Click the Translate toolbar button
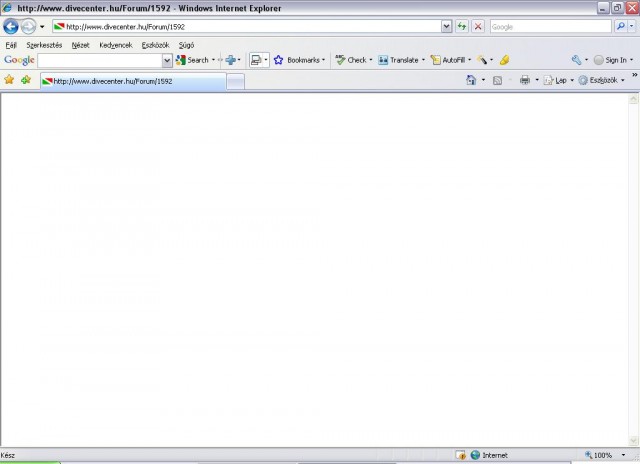640x464 pixels. pos(399,60)
